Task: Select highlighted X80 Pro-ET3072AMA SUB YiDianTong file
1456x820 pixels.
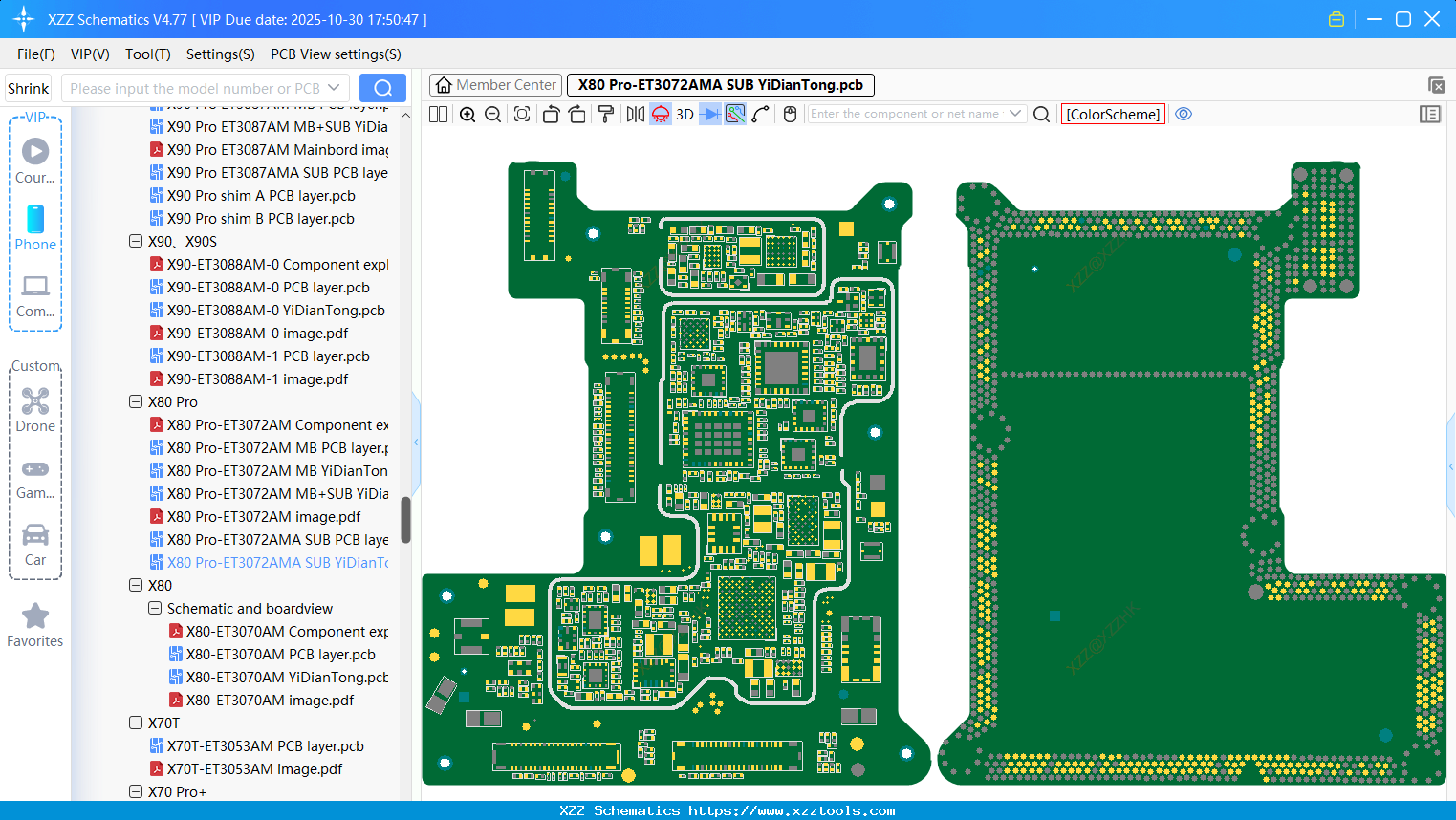Action: [269, 563]
